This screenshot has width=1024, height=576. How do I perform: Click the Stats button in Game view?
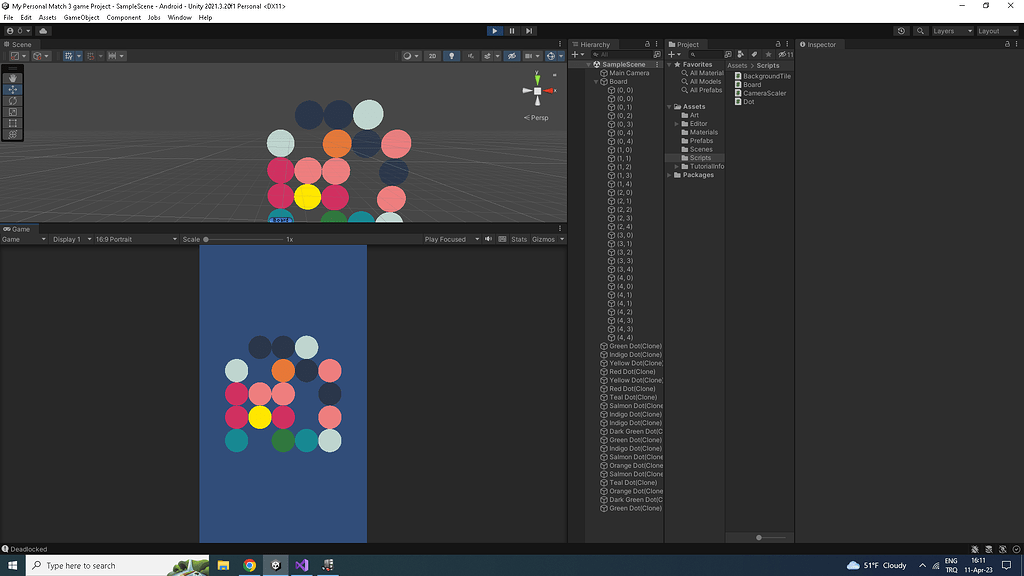[x=519, y=239]
